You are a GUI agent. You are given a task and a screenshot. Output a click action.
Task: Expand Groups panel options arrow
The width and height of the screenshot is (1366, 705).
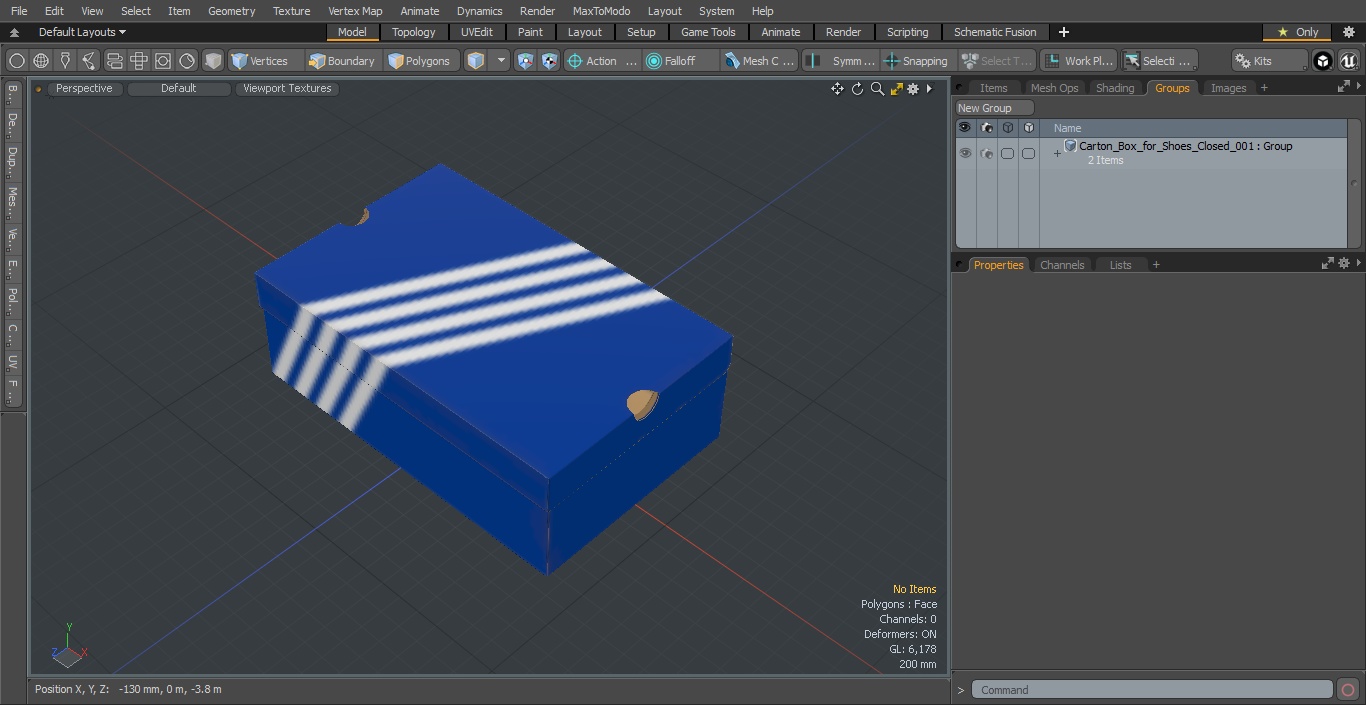tap(1359, 87)
